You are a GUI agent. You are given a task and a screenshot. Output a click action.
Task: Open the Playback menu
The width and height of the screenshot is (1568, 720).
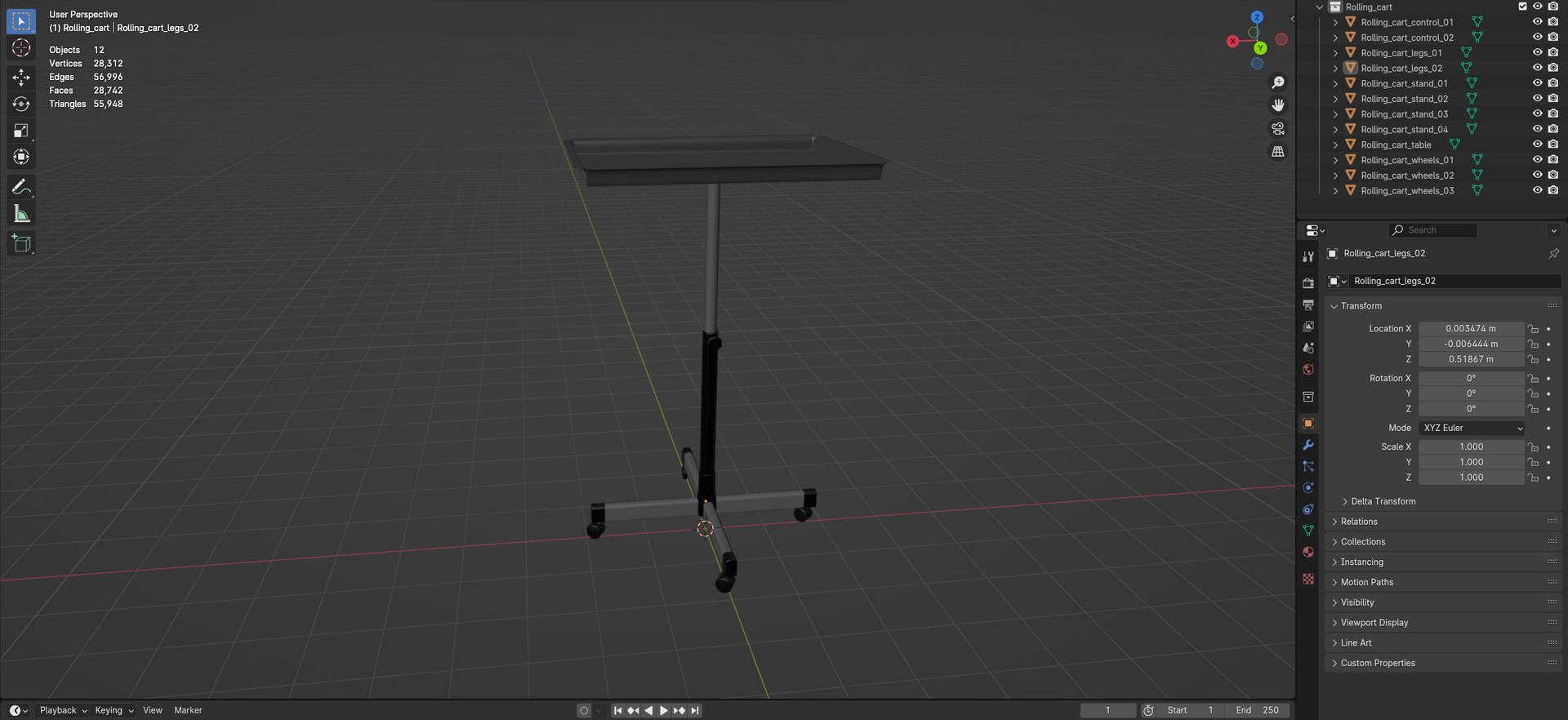click(x=63, y=710)
